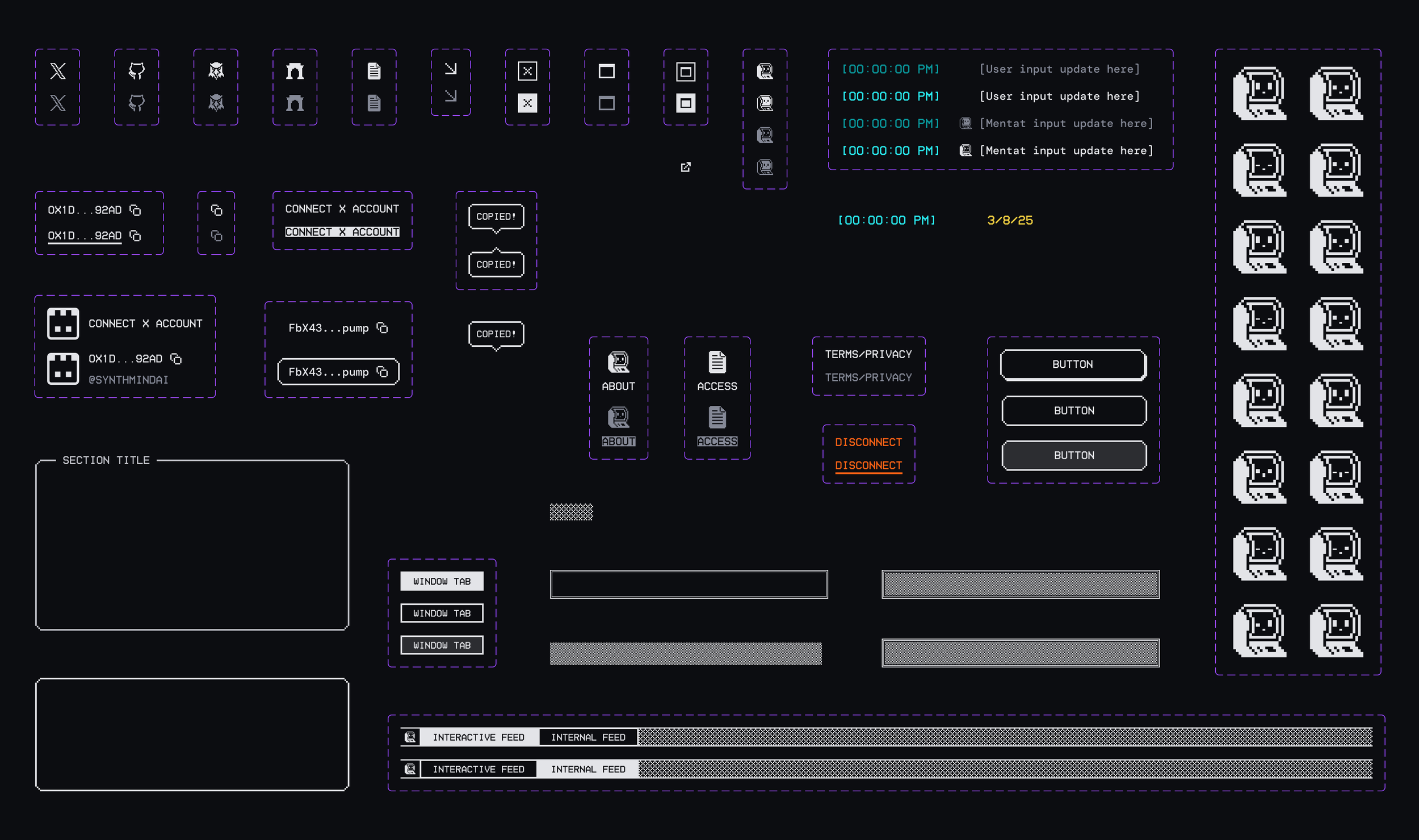The height and width of the screenshot is (840, 1419).
Task: Click the underlined orange DISCONNECT link
Action: pos(868,465)
